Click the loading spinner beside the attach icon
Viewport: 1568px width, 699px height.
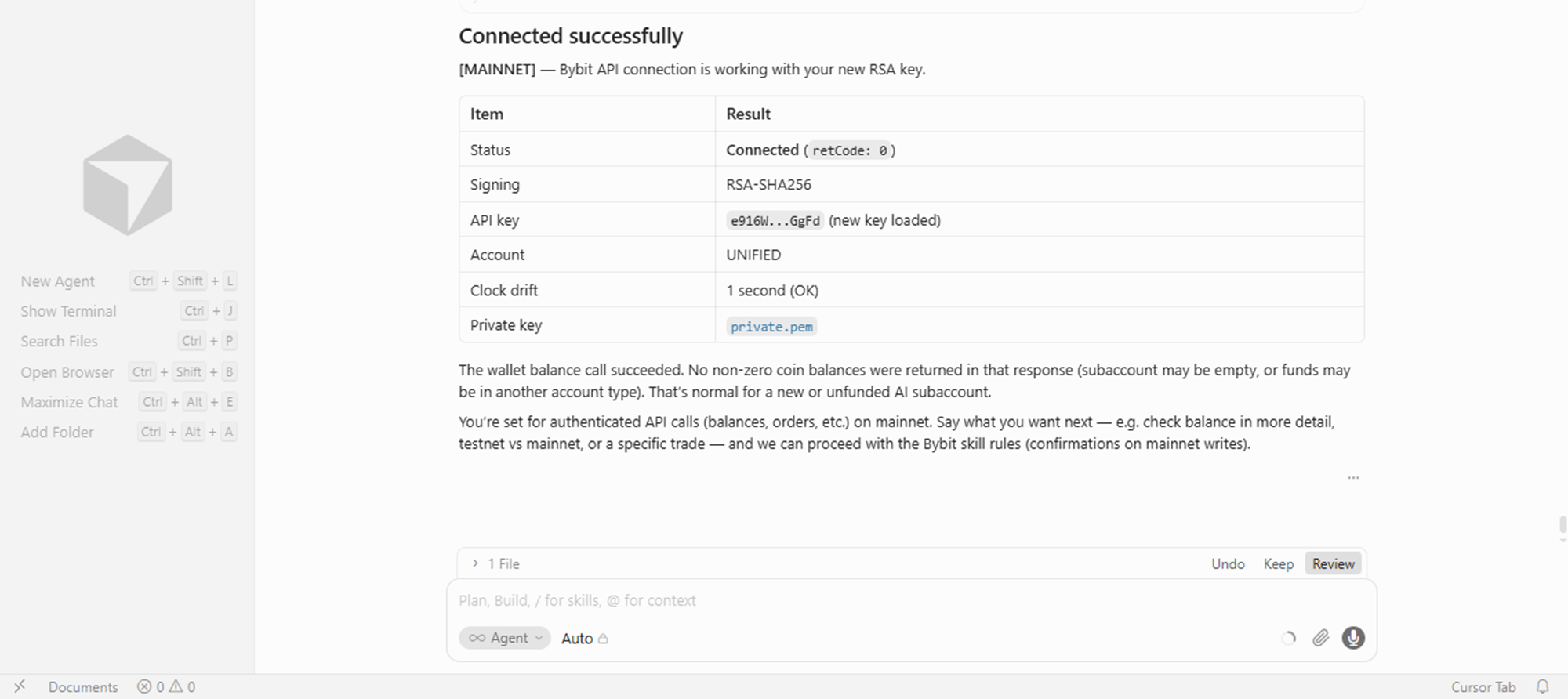coord(1288,638)
